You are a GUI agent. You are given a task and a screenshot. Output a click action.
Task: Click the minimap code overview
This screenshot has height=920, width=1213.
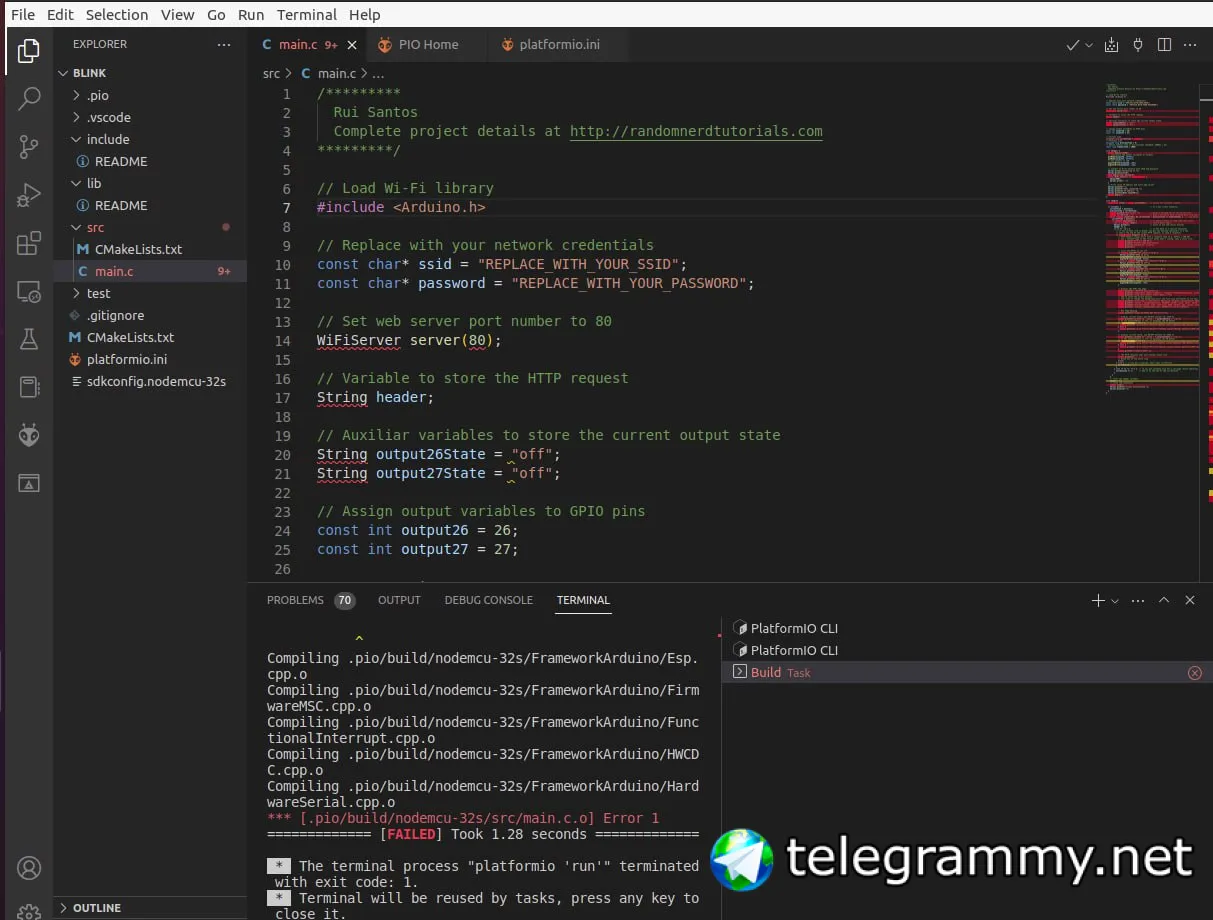tap(1150, 240)
